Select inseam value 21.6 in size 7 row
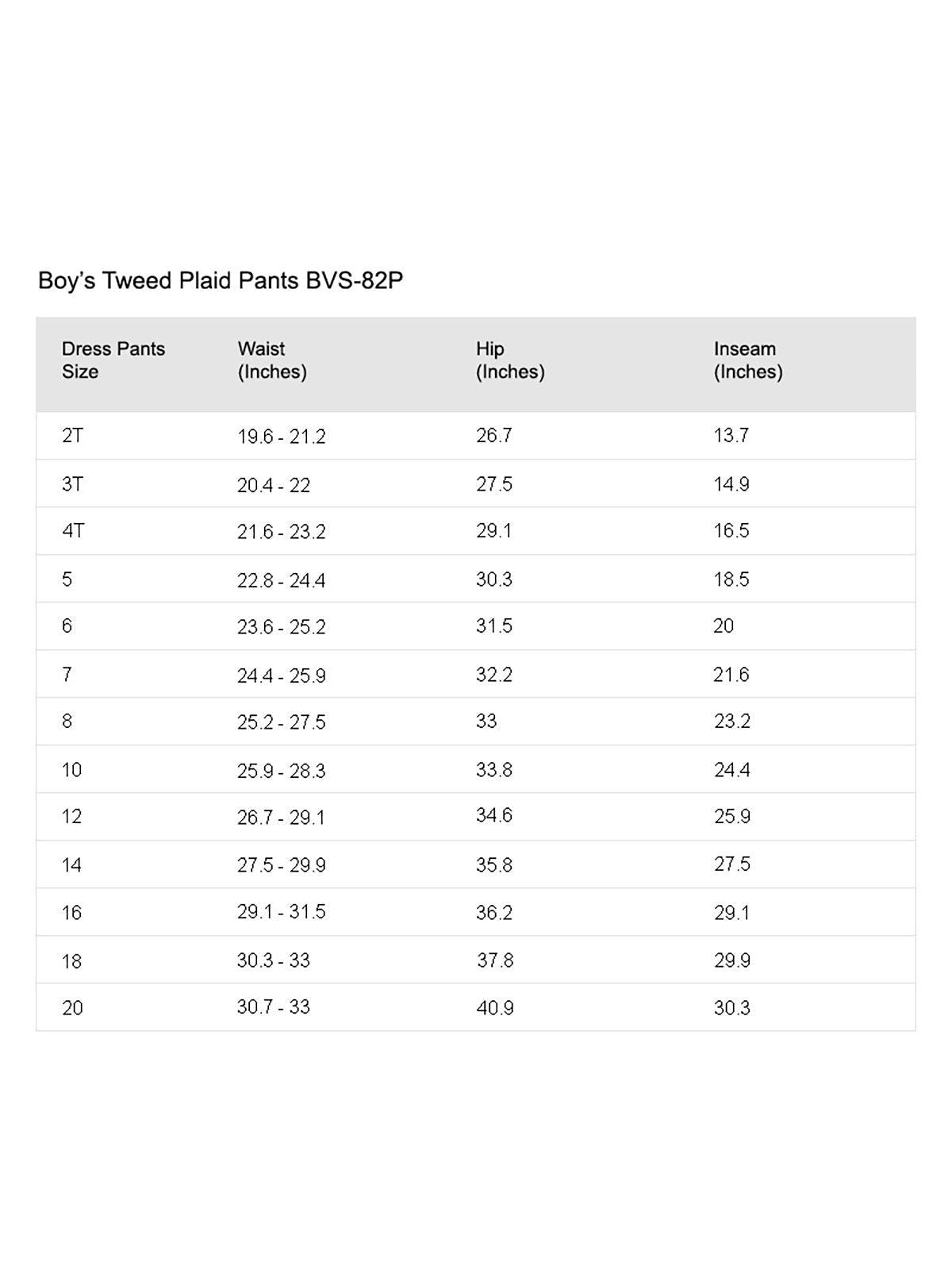The height and width of the screenshot is (1270, 952). click(731, 675)
